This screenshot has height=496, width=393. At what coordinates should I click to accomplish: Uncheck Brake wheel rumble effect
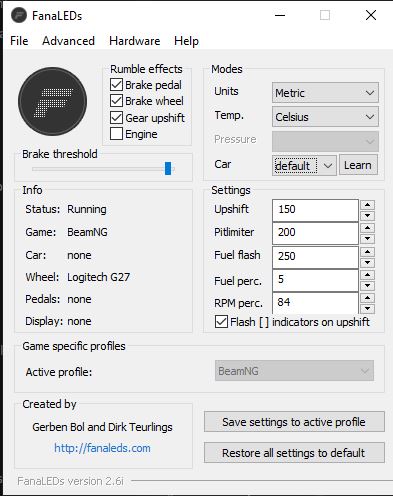116,101
